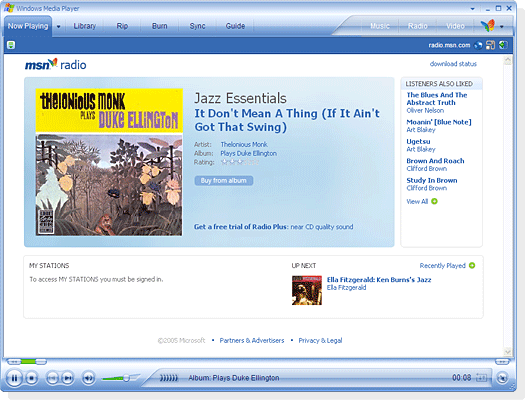Click the globe icon next to radio.msn.com
This screenshot has height=400, width=525.
pos(478,45)
